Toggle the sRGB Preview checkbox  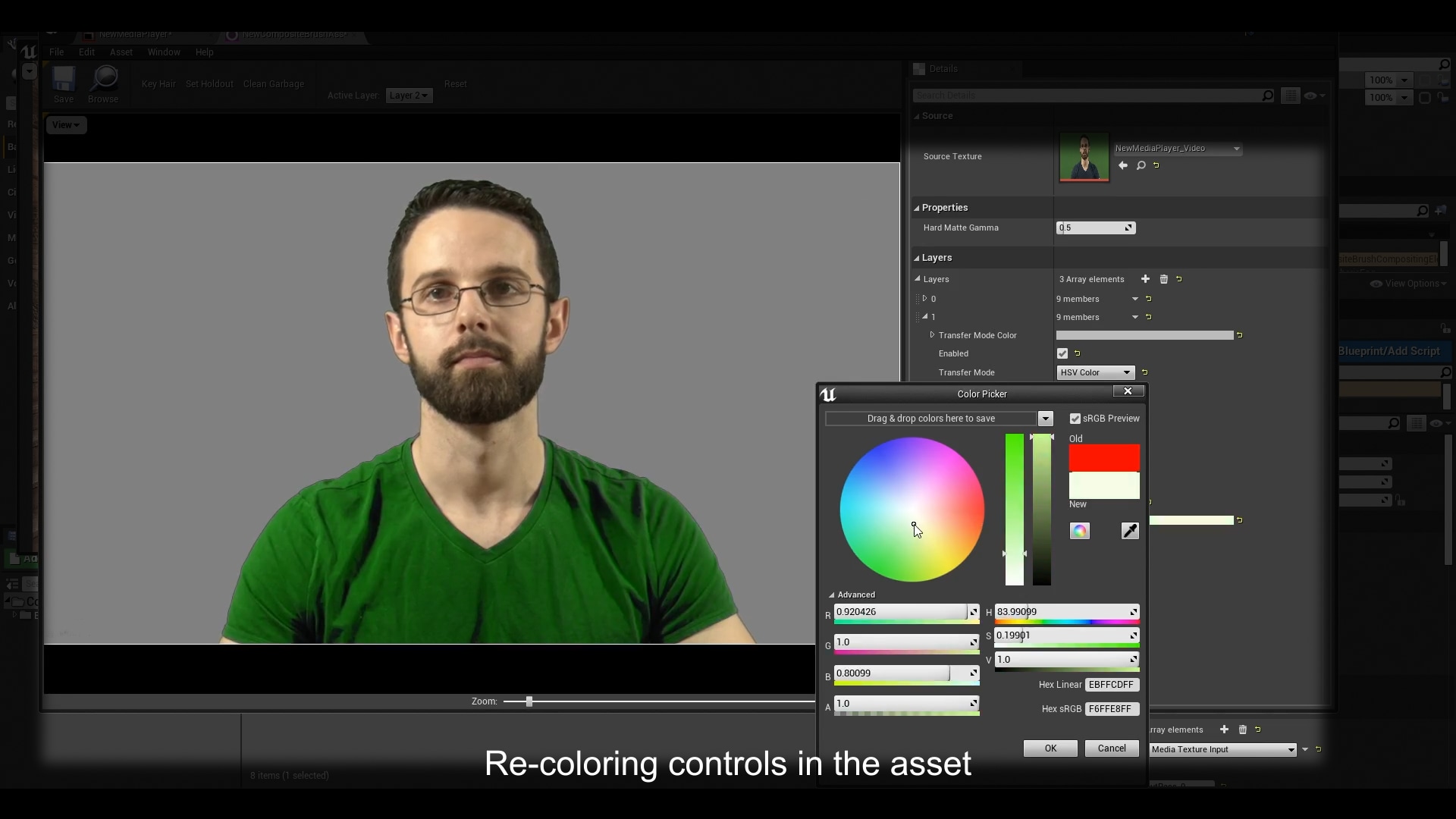1075,418
